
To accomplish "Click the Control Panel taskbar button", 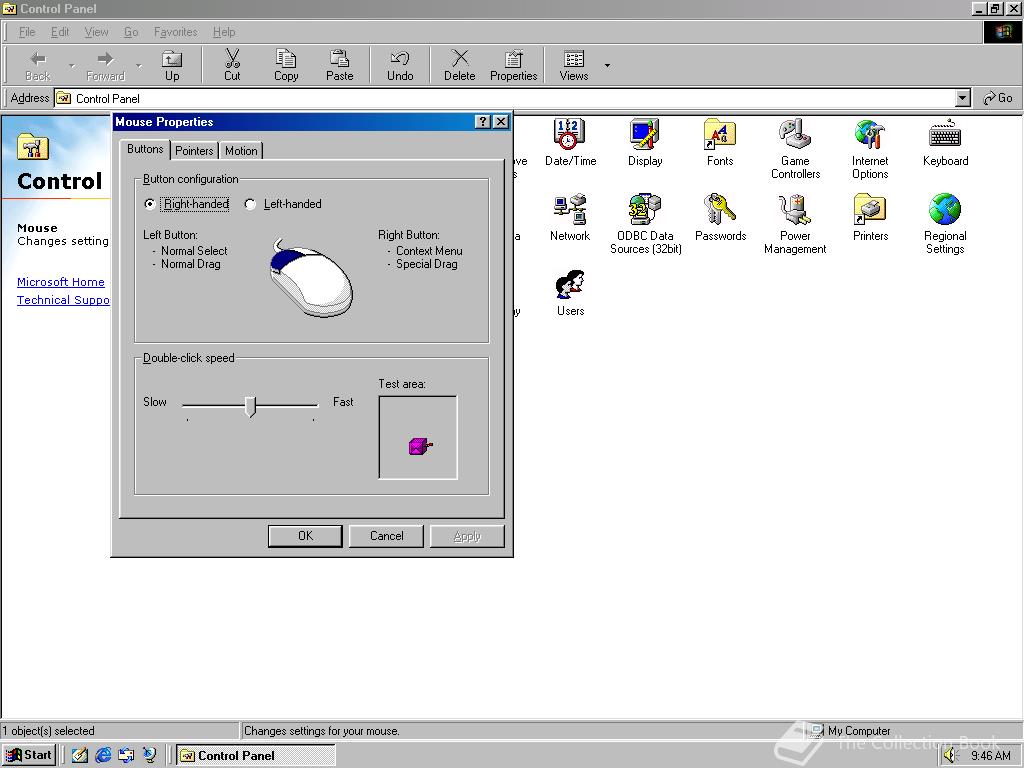I will 256,756.
